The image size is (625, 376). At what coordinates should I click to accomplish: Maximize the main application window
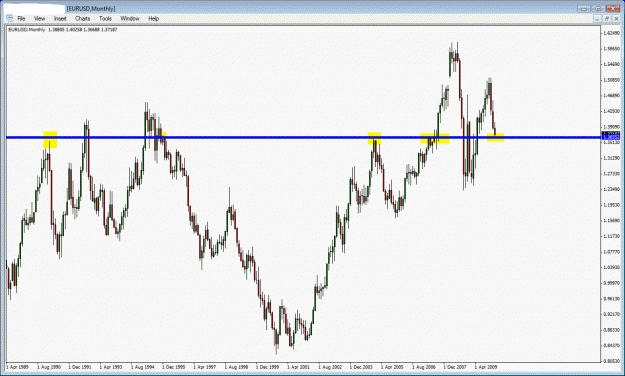click(598, 8)
